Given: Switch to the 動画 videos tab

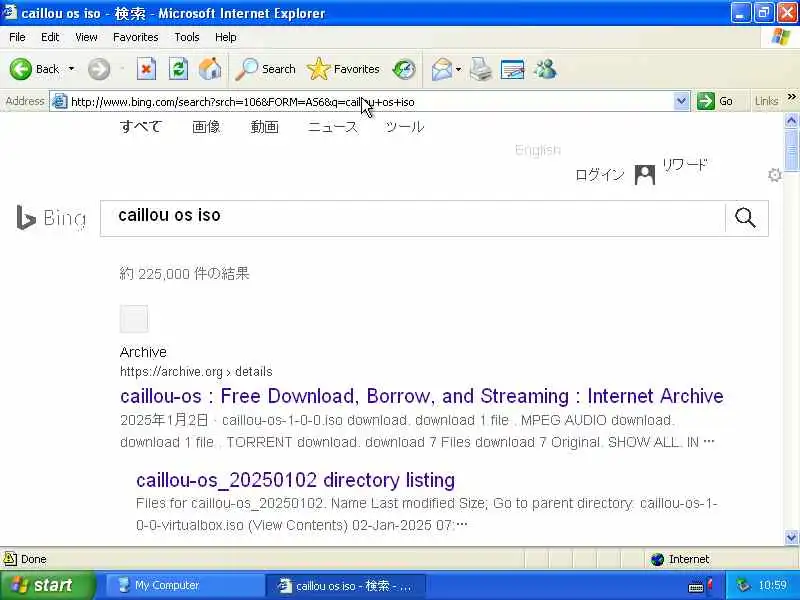Looking at the screenshot, I should [264, 127].
